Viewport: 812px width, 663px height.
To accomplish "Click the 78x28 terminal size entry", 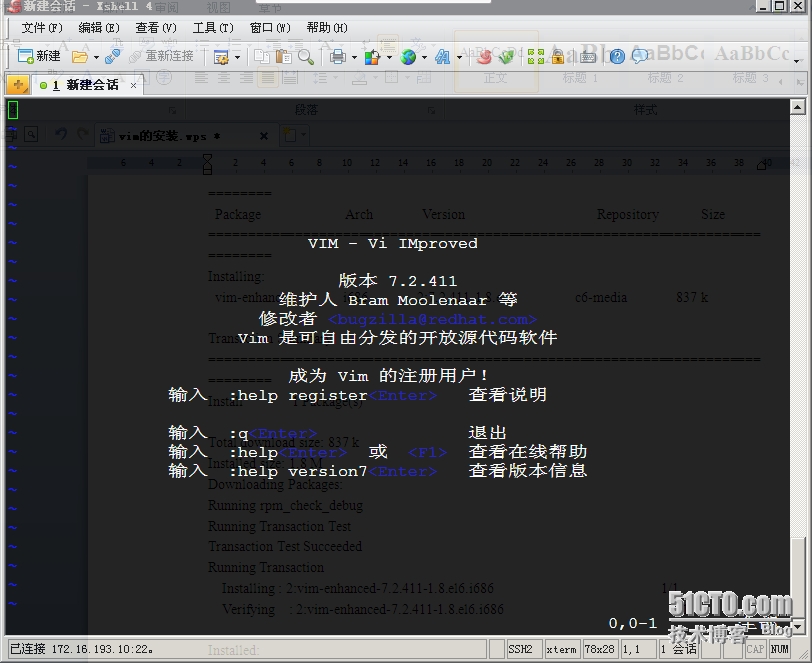I will pyautogui.click(x=600, y=649).
